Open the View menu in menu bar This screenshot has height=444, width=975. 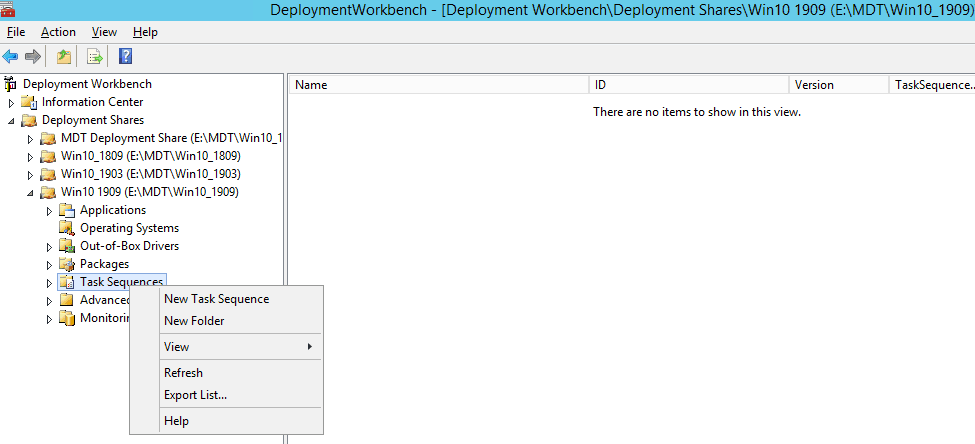pyautogui.click(x=104, y=32)
